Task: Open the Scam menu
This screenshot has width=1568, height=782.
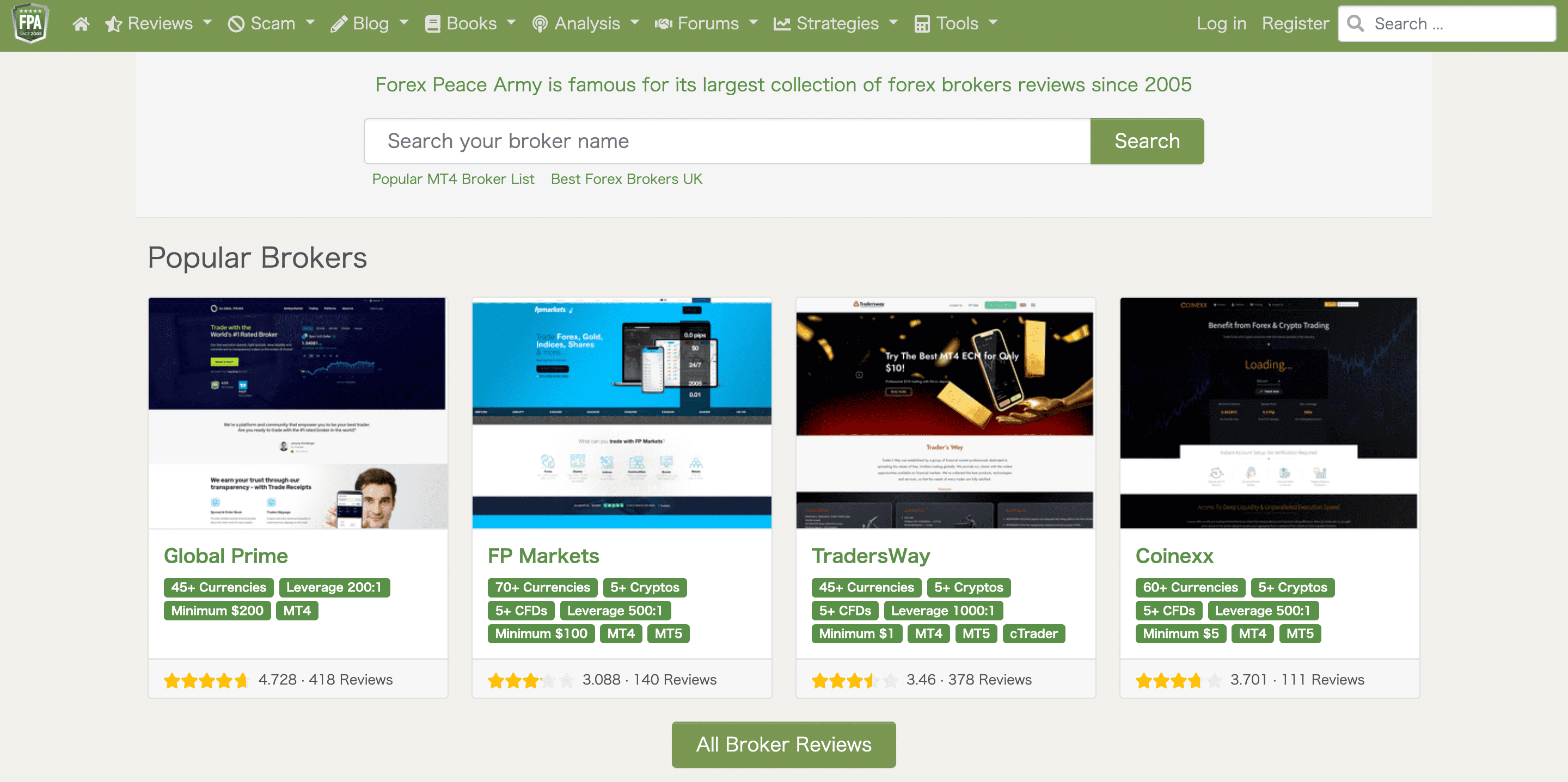Action: 272,24
